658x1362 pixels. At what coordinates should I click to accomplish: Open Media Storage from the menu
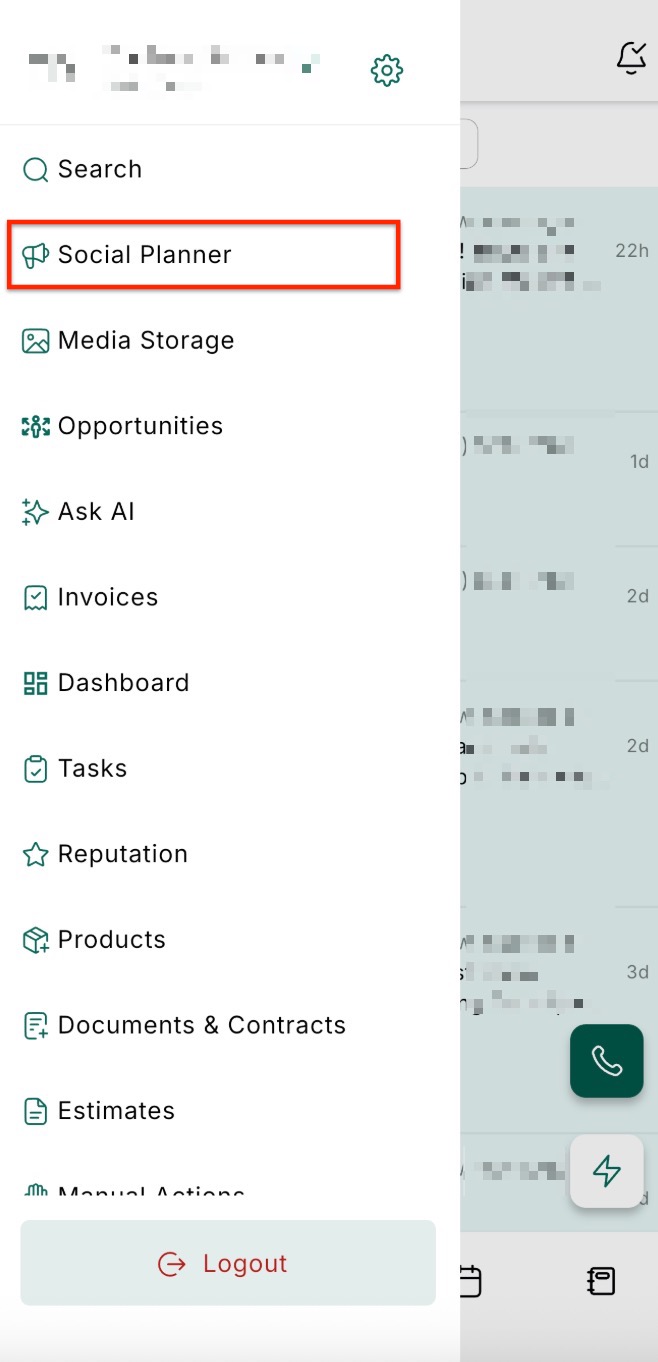tap(146, 341)
